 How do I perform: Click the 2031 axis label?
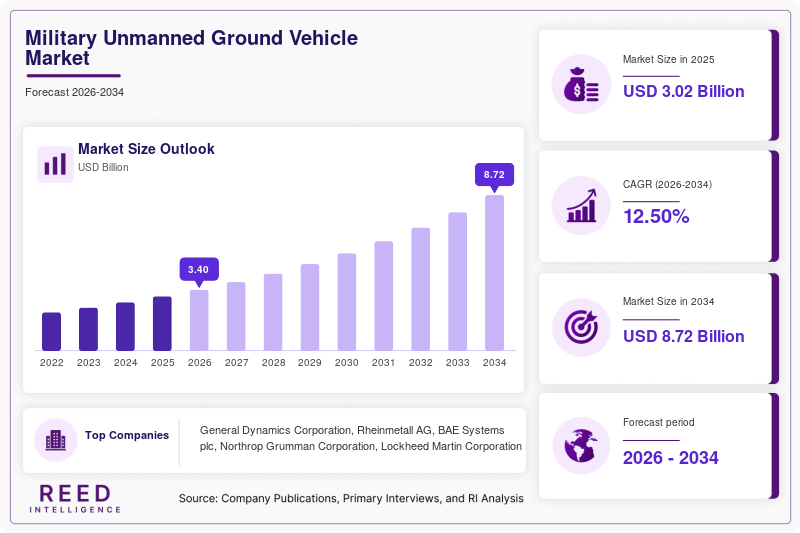pos(384,363)
